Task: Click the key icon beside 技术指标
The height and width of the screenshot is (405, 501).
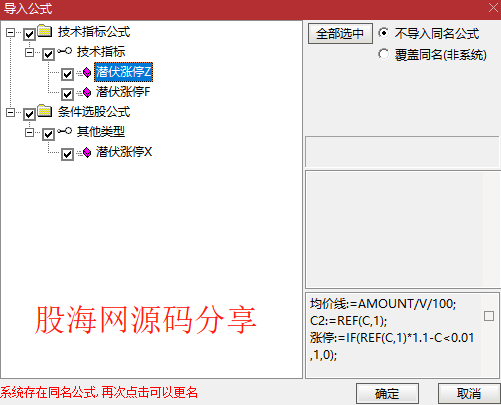Action: (x=64, y=51)
